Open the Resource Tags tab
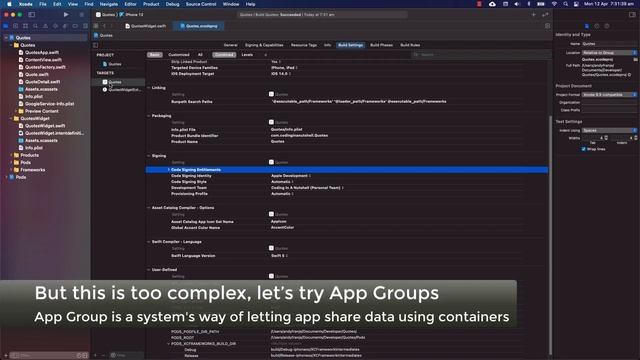 [x=304, y=45]
